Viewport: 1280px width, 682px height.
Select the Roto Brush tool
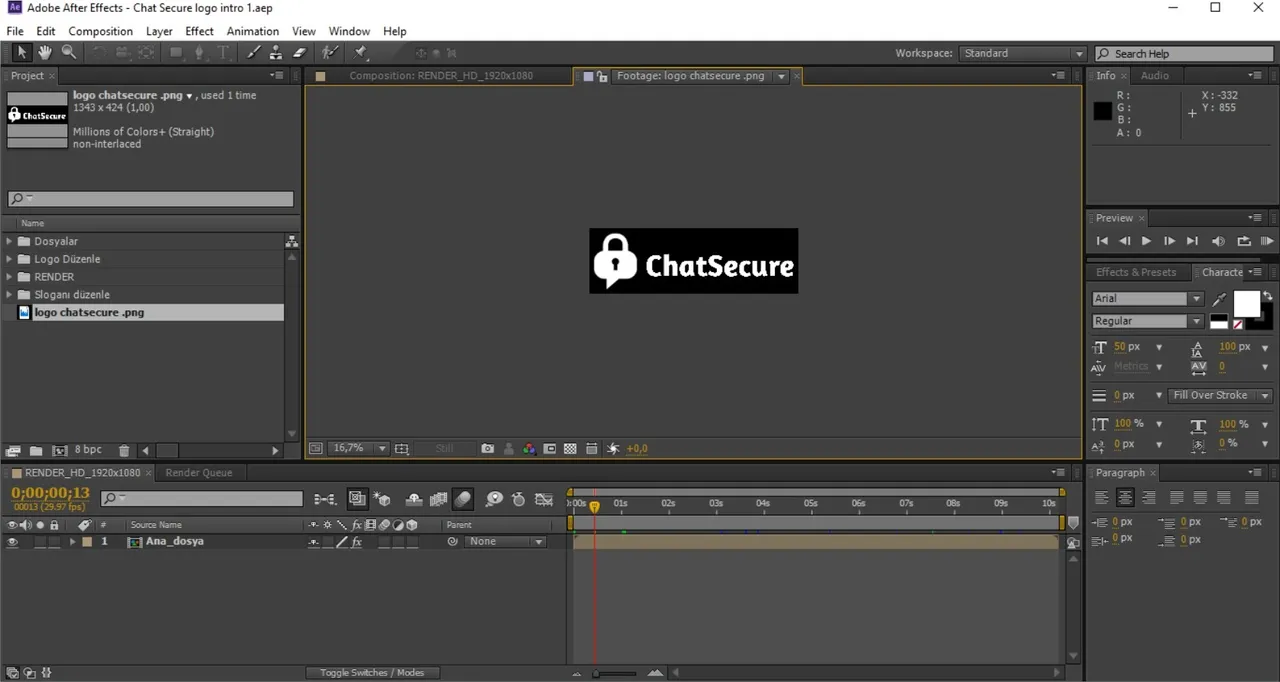pos(330,53)
